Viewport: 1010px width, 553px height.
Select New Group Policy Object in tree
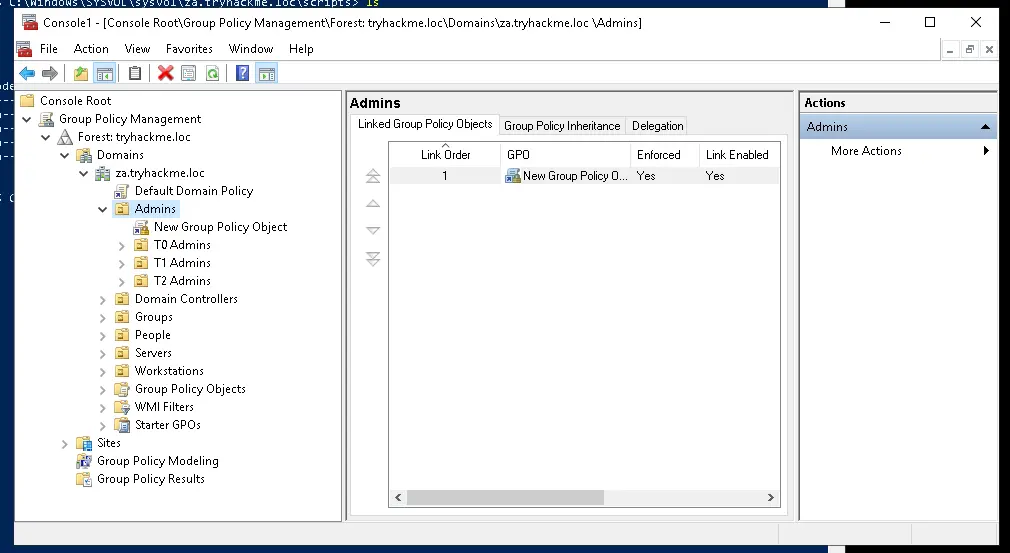(220, 227)
